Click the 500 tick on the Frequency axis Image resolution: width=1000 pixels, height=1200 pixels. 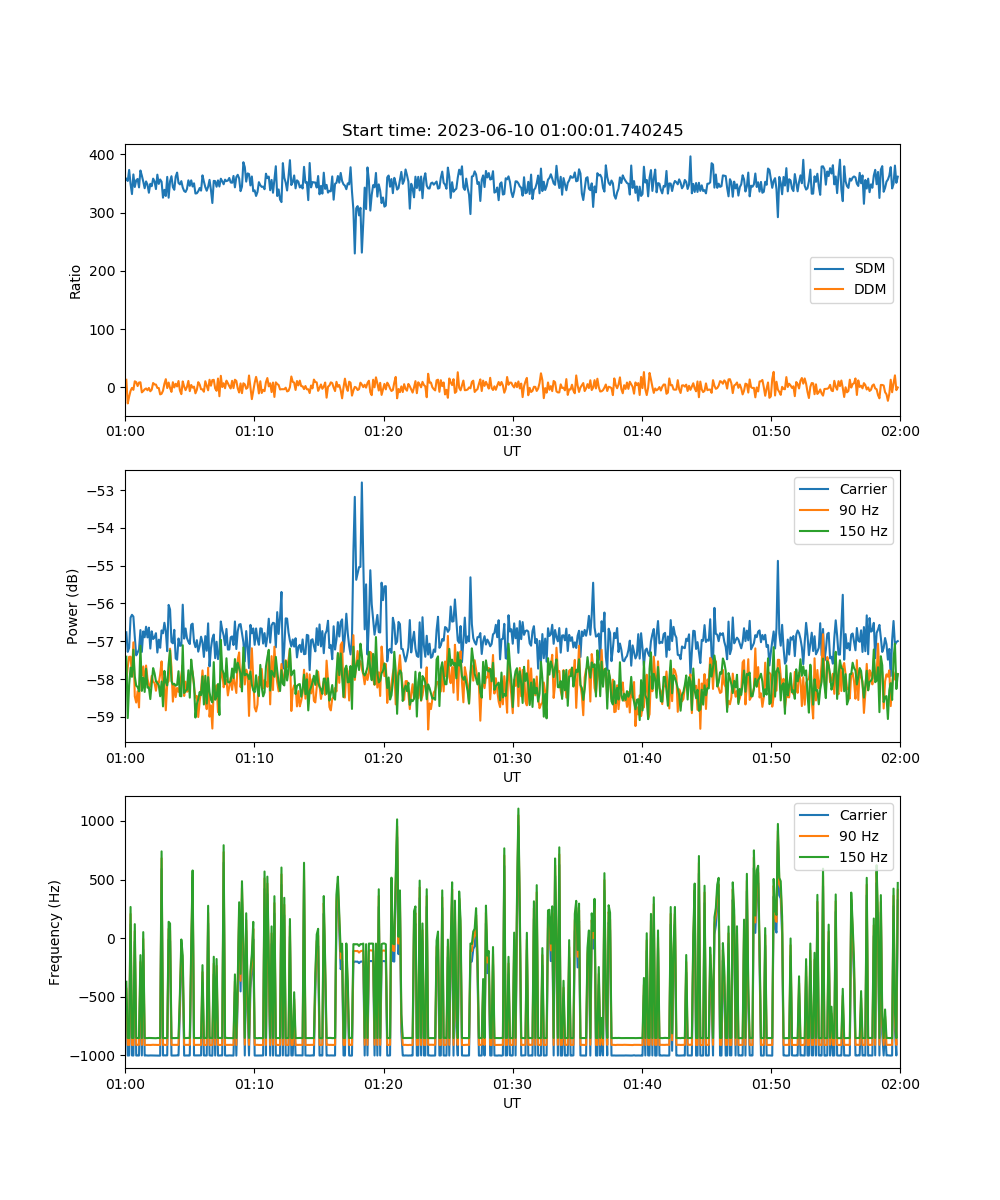pos(104,880)
